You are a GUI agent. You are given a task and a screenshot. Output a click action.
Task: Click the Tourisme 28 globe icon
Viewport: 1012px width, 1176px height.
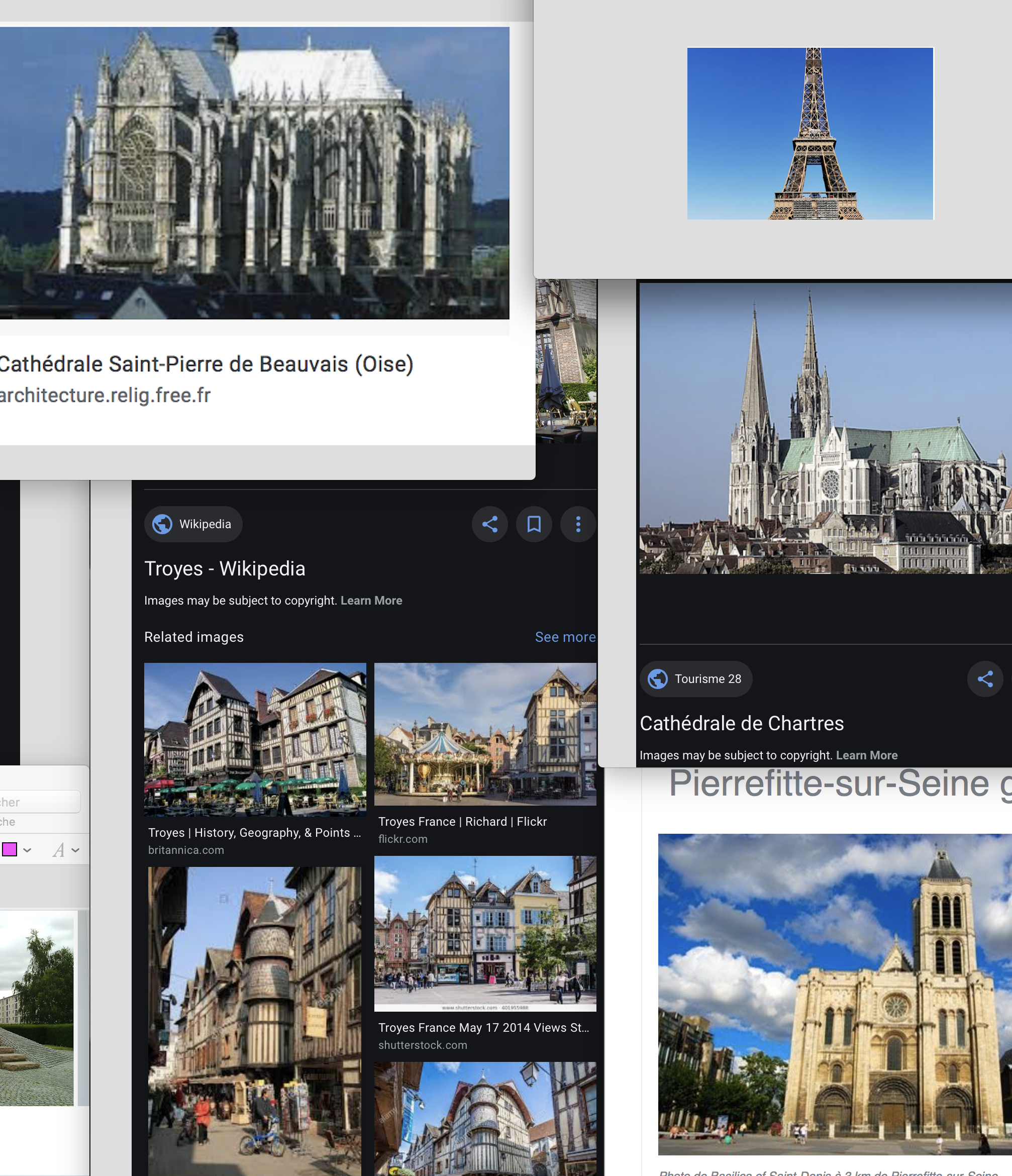pyautogui.click(x=658, y=679)
